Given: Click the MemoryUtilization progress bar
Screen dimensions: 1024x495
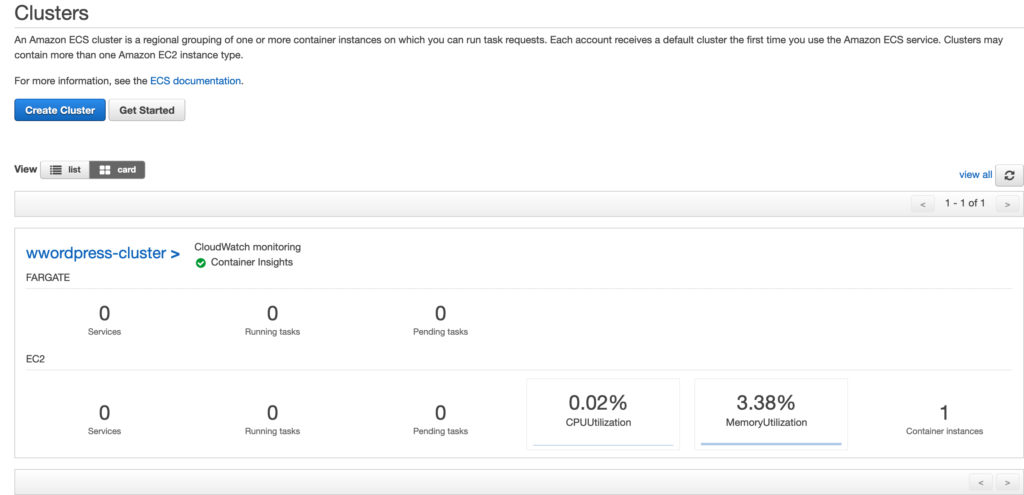Looking at the screenshot, I should 771,444.
